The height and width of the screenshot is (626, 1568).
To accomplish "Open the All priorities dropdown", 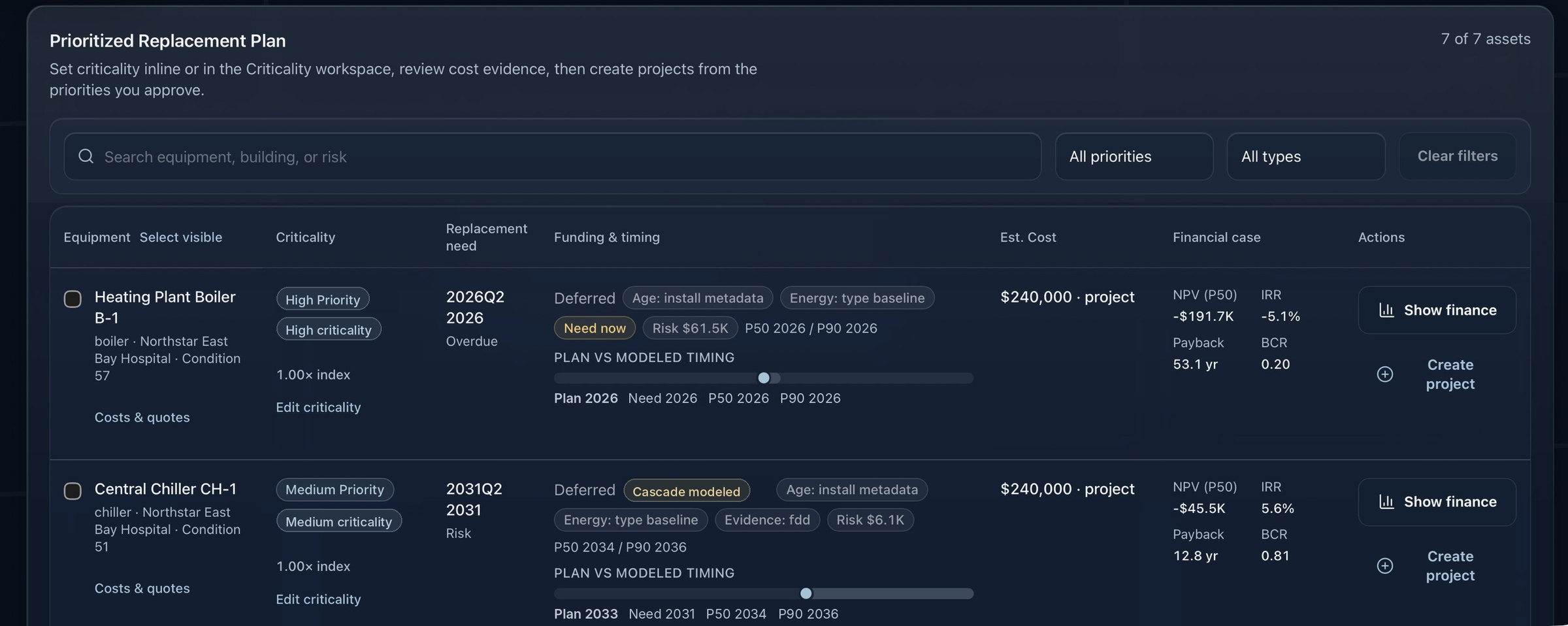I will pos(1134,156).
